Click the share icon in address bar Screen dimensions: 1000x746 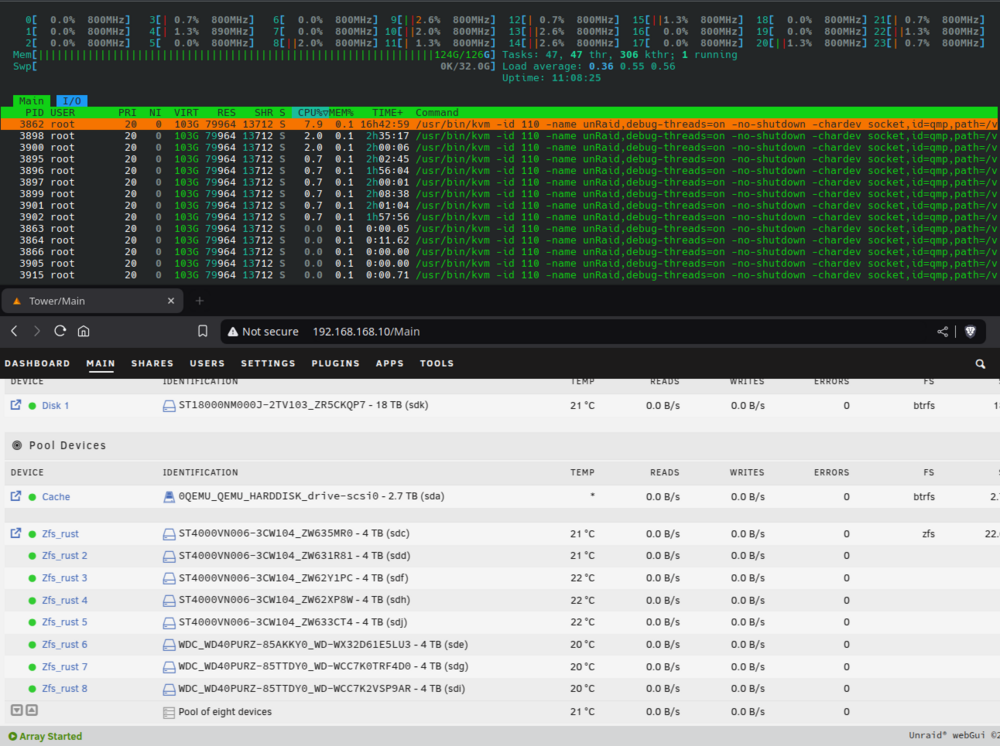point(942,332)
